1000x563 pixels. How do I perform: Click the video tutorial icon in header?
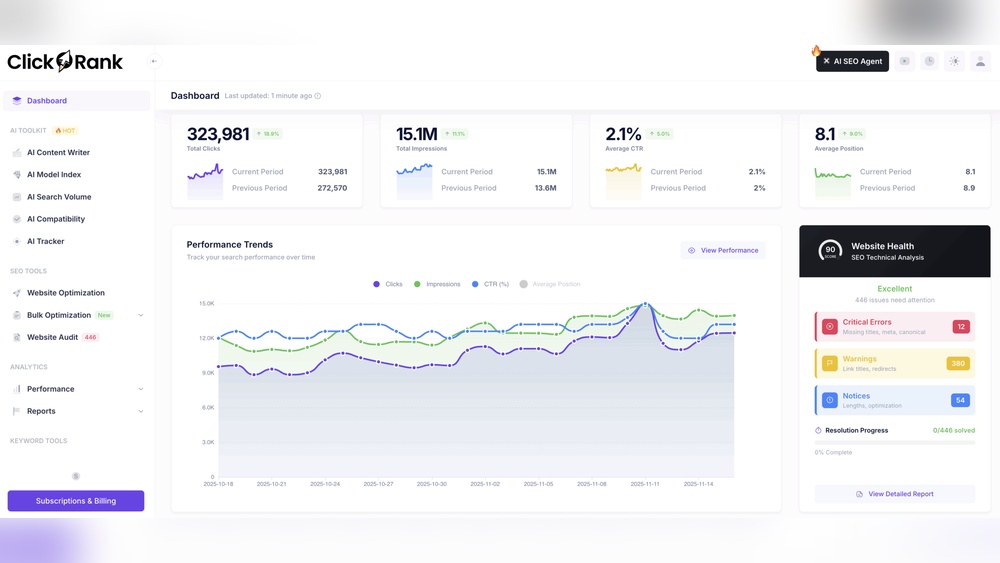tap(905, 61)
